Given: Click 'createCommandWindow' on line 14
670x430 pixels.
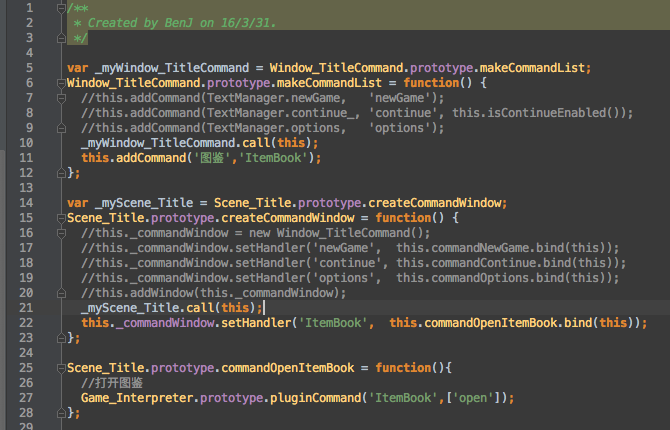Looking at the screenshot, I should [435, 203].
